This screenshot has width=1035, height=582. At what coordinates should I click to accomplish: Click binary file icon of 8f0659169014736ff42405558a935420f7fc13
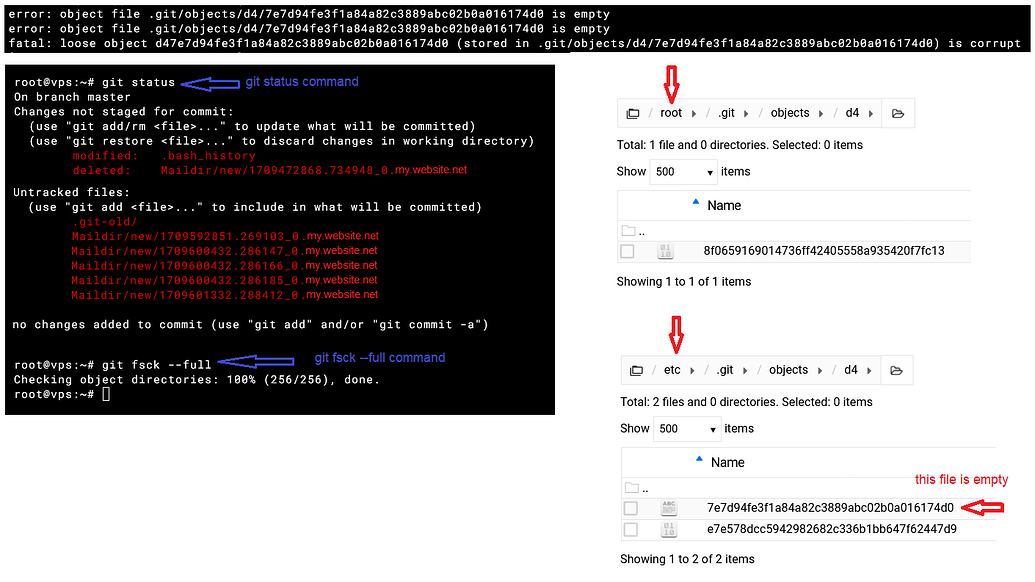[x=665, y=251]
